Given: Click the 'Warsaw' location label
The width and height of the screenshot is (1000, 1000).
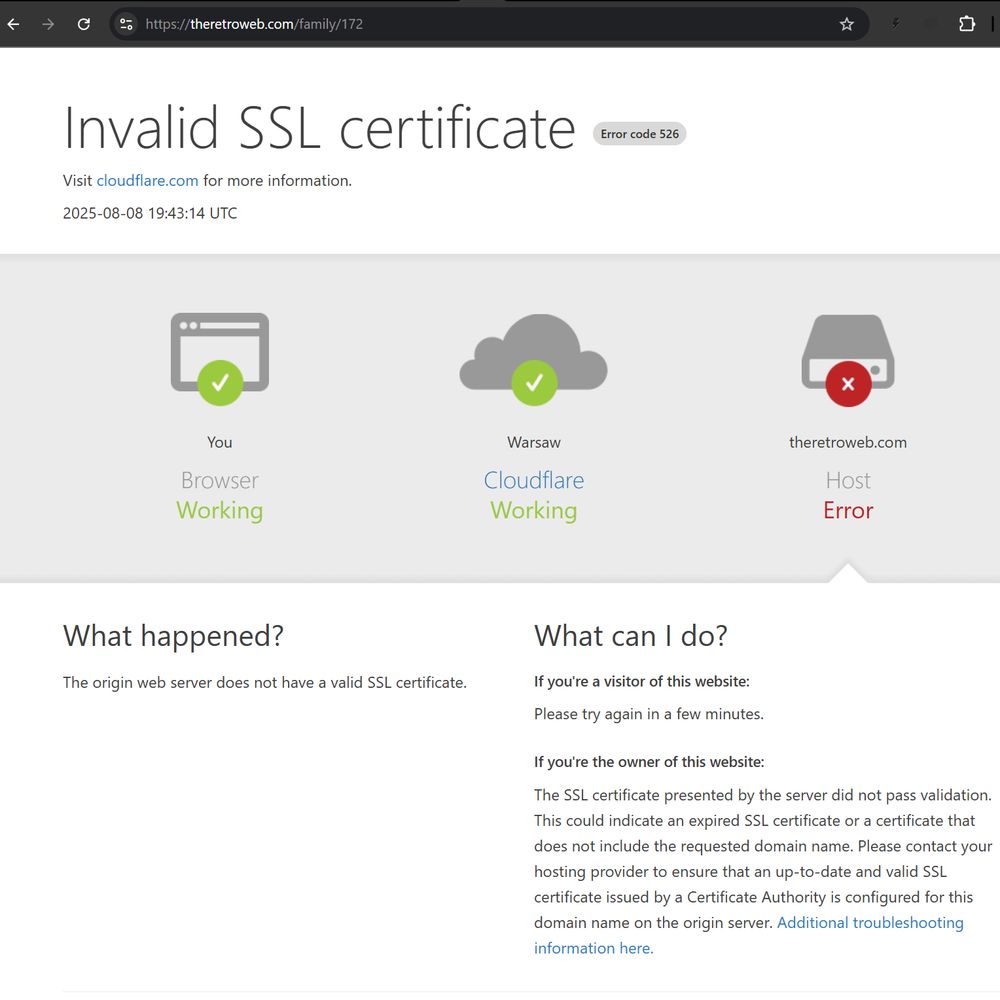Looking at the screenshot, I should point(534,442).
